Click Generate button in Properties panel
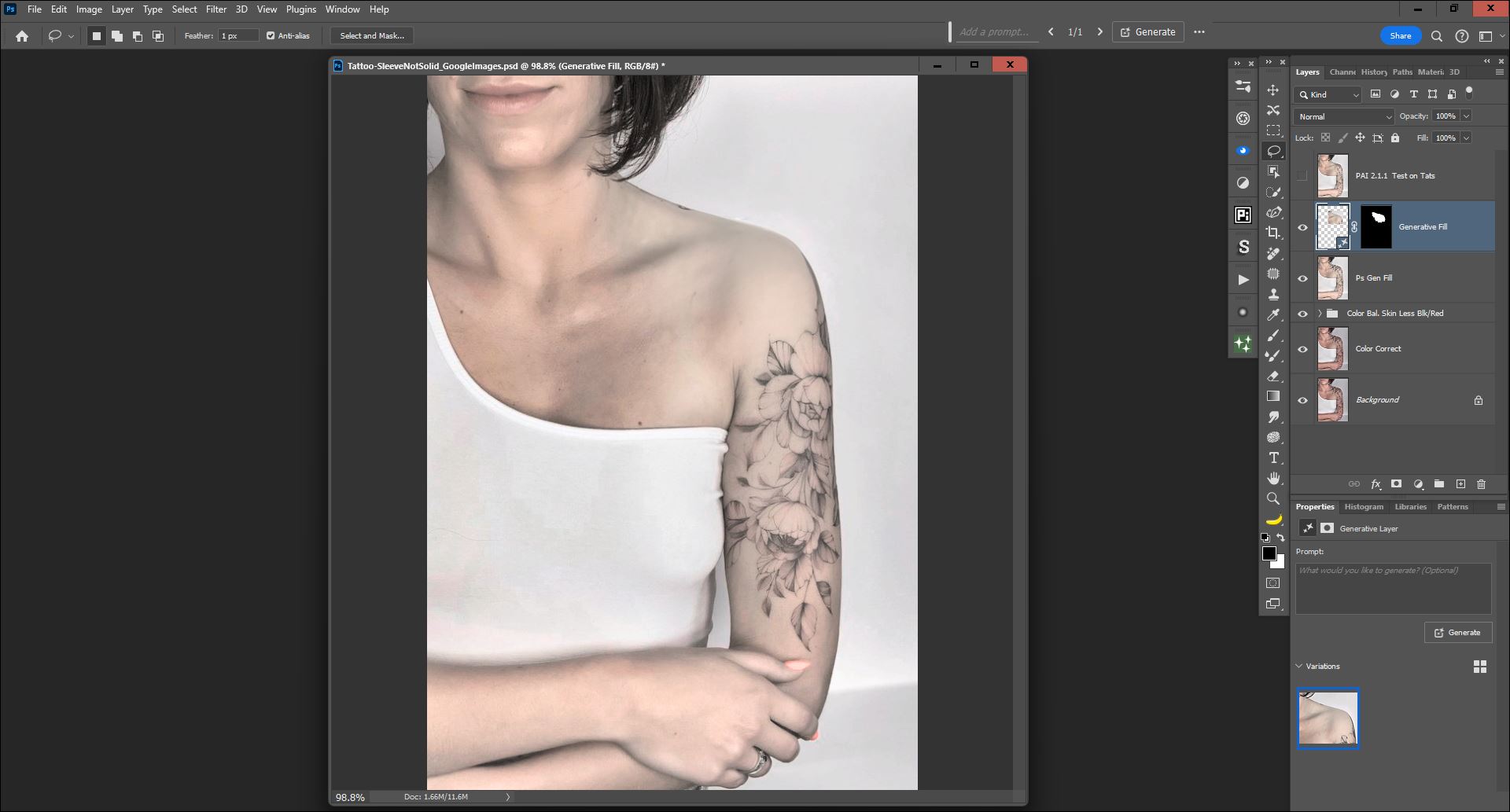1510x812 pixels. pos(1457,633)
